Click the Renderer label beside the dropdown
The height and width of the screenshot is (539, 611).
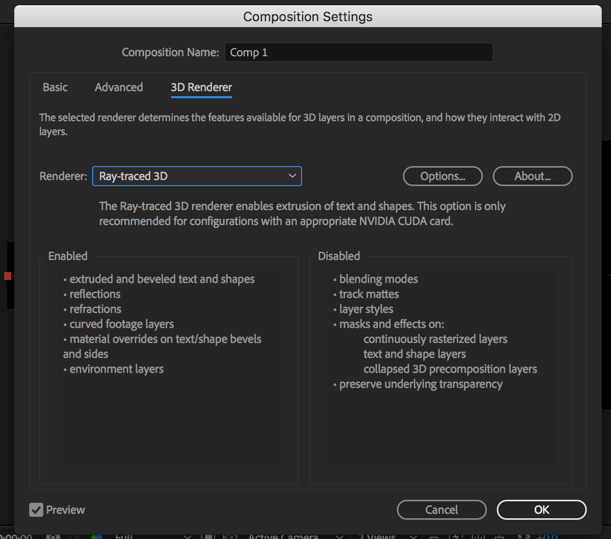click(63, 177)
